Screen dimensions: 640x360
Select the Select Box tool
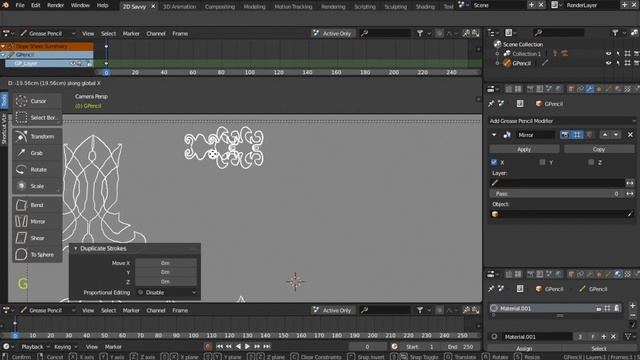pos(37,118)
